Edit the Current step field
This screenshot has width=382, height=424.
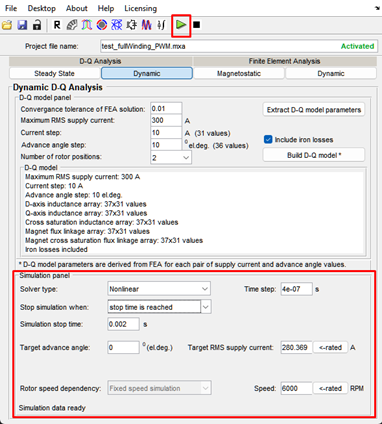tap(166, 133)
